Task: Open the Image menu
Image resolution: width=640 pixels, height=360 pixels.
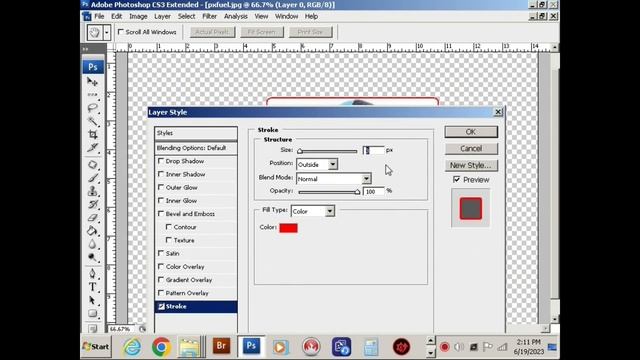Action: [138, 16]
